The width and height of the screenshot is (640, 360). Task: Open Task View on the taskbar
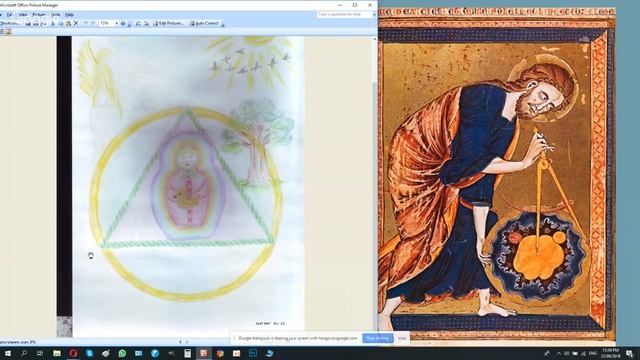click(40, 353)
